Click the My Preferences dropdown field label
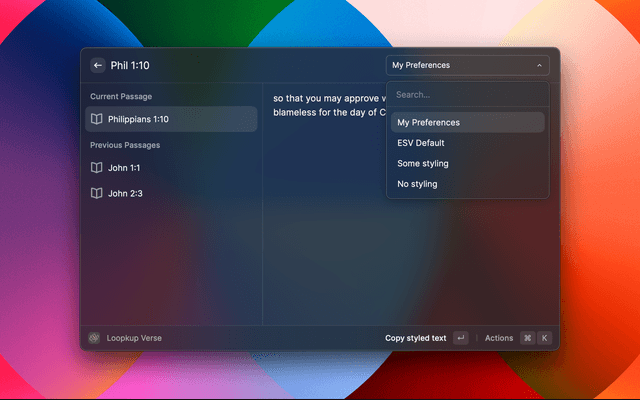The height and width of the screenshot is (400, 640). pyautogui.click(x=421, y=66)
